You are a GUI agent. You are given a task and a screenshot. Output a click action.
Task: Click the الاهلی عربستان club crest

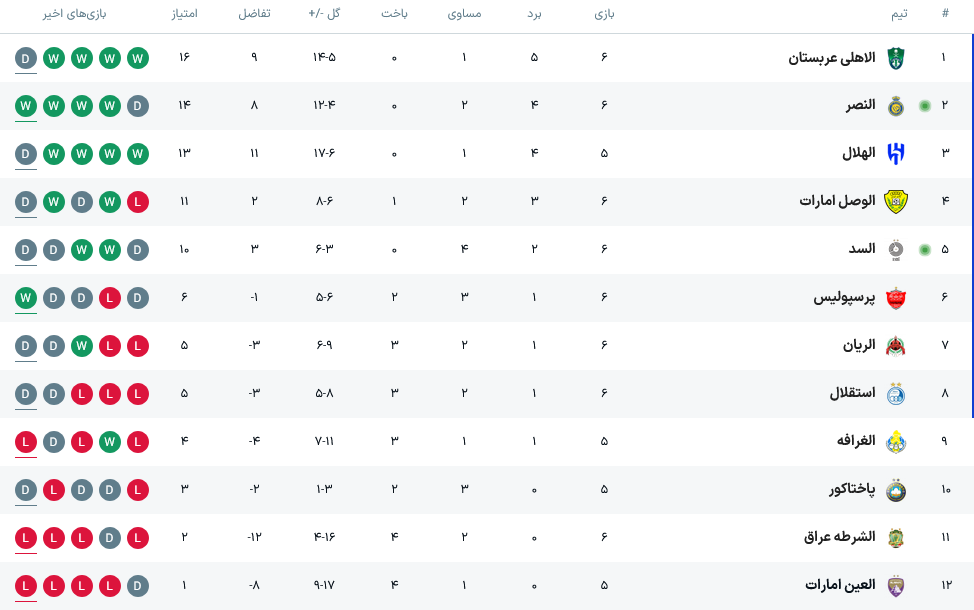pyautogui.click(x=896, y=58)
